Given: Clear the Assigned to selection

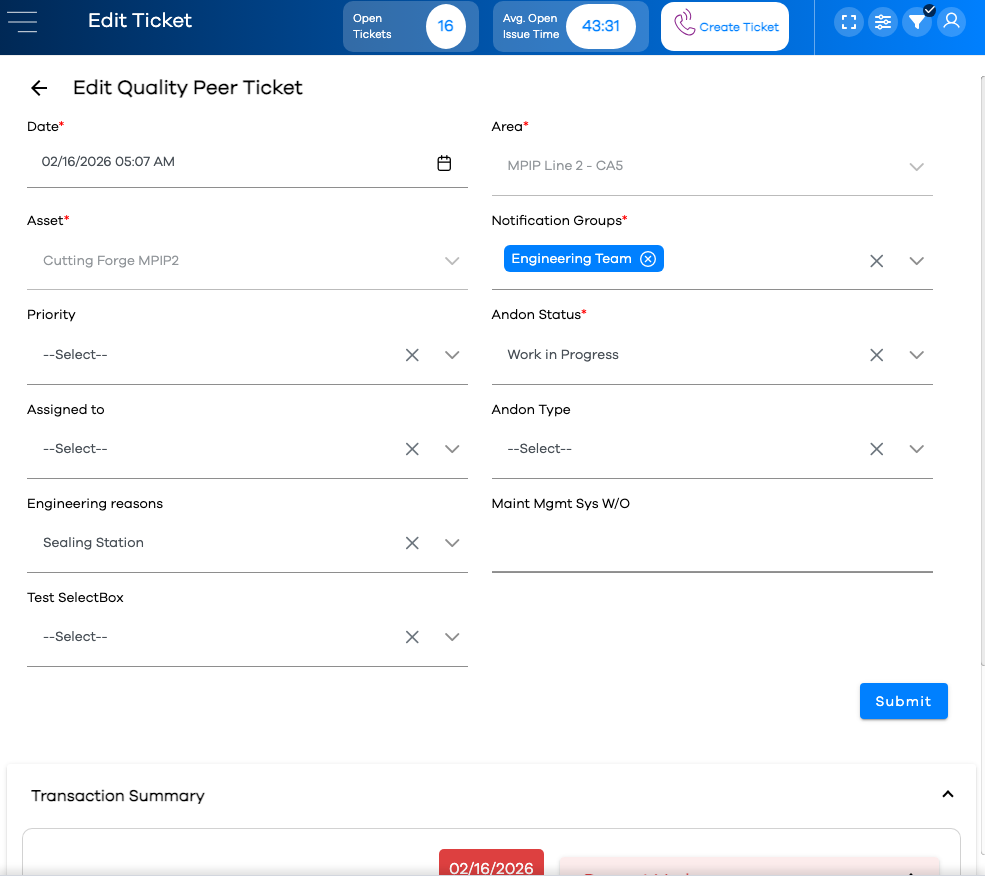Looking at the screenshot, I should pos(412,449).
